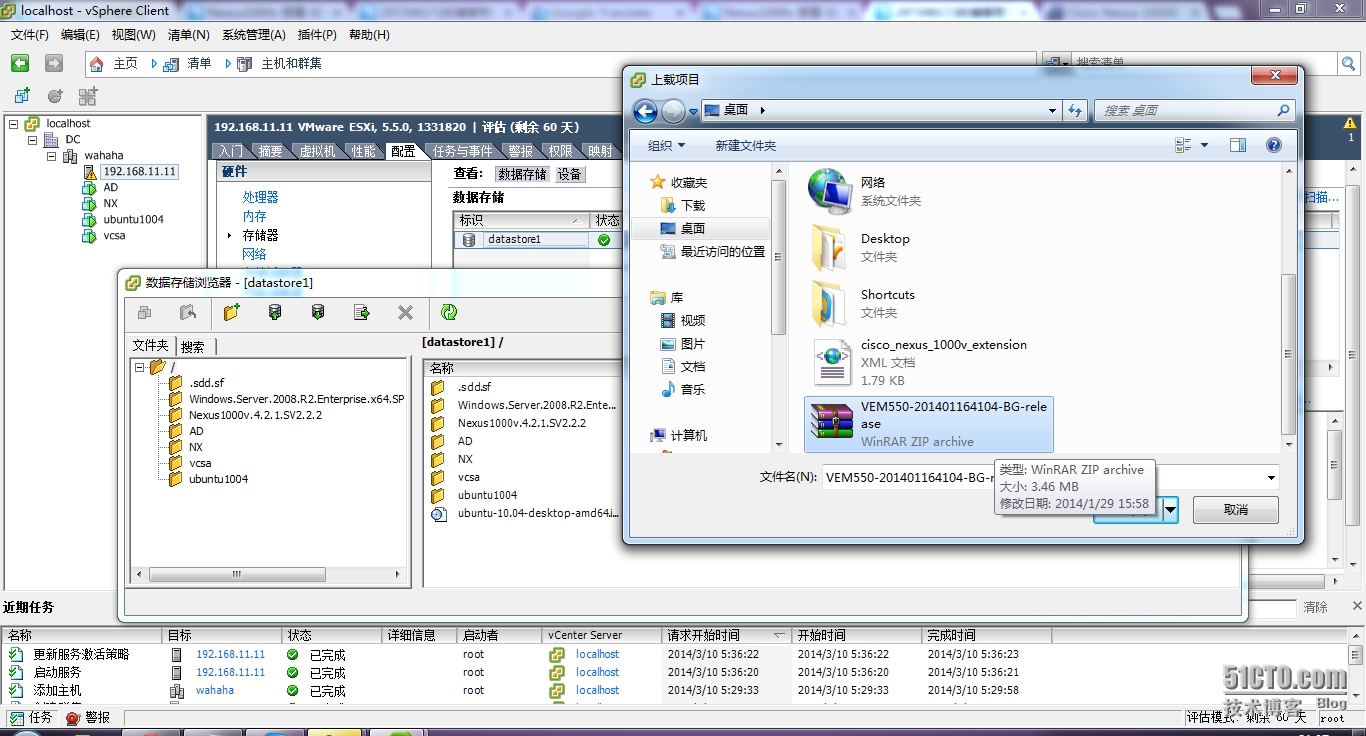
Task: Open the 系统管理(A) menu
Action: (x=253, y=35)
